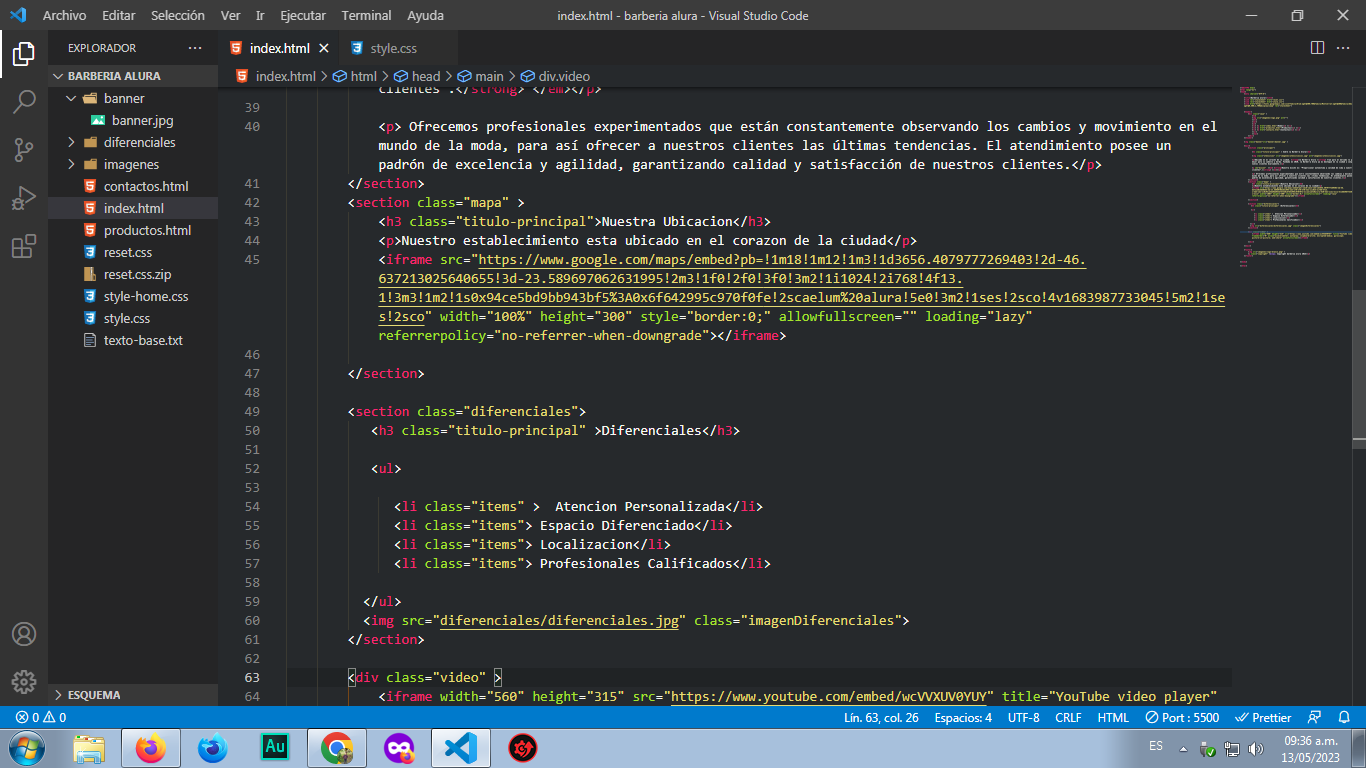1366x768 pixels.
Task: Open the Terminal menu
Action: pyautogui.click(x=366, y=15)
